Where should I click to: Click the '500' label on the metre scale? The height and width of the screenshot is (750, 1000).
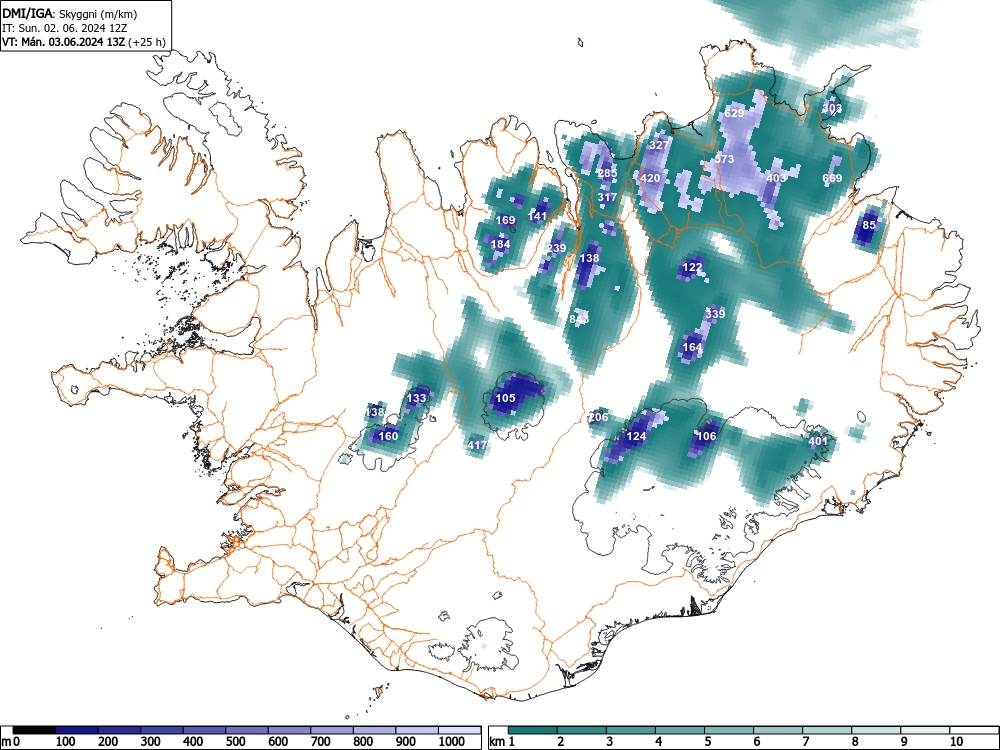(236, 742)
